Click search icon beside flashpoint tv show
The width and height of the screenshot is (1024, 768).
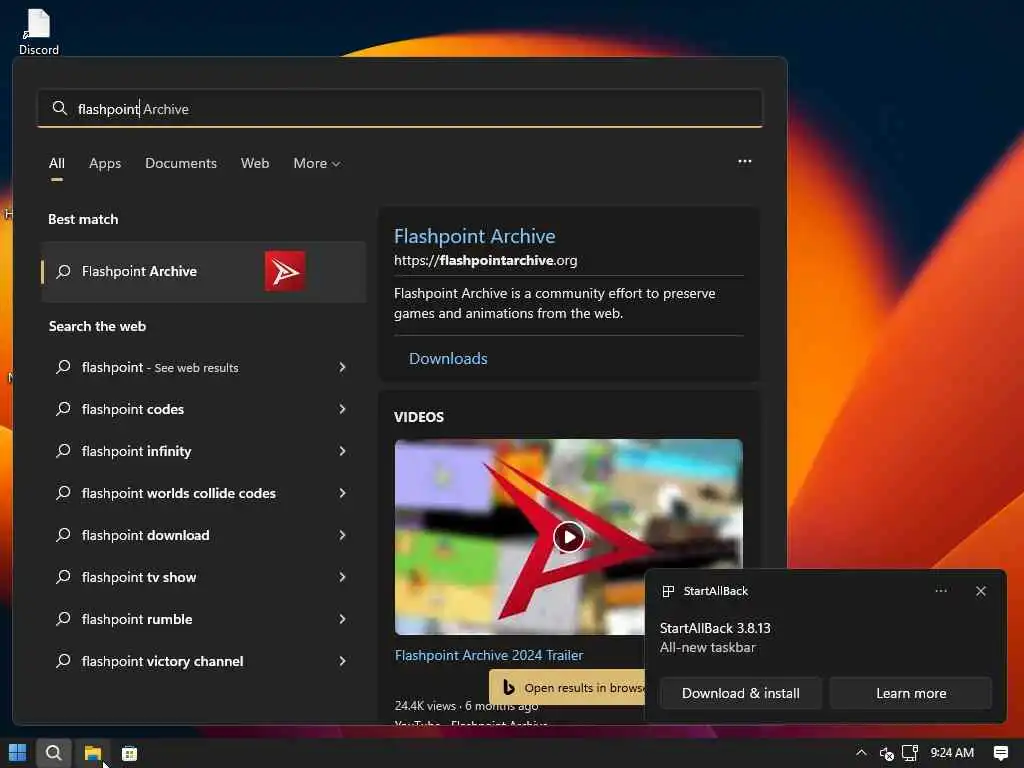click(63, 577)
